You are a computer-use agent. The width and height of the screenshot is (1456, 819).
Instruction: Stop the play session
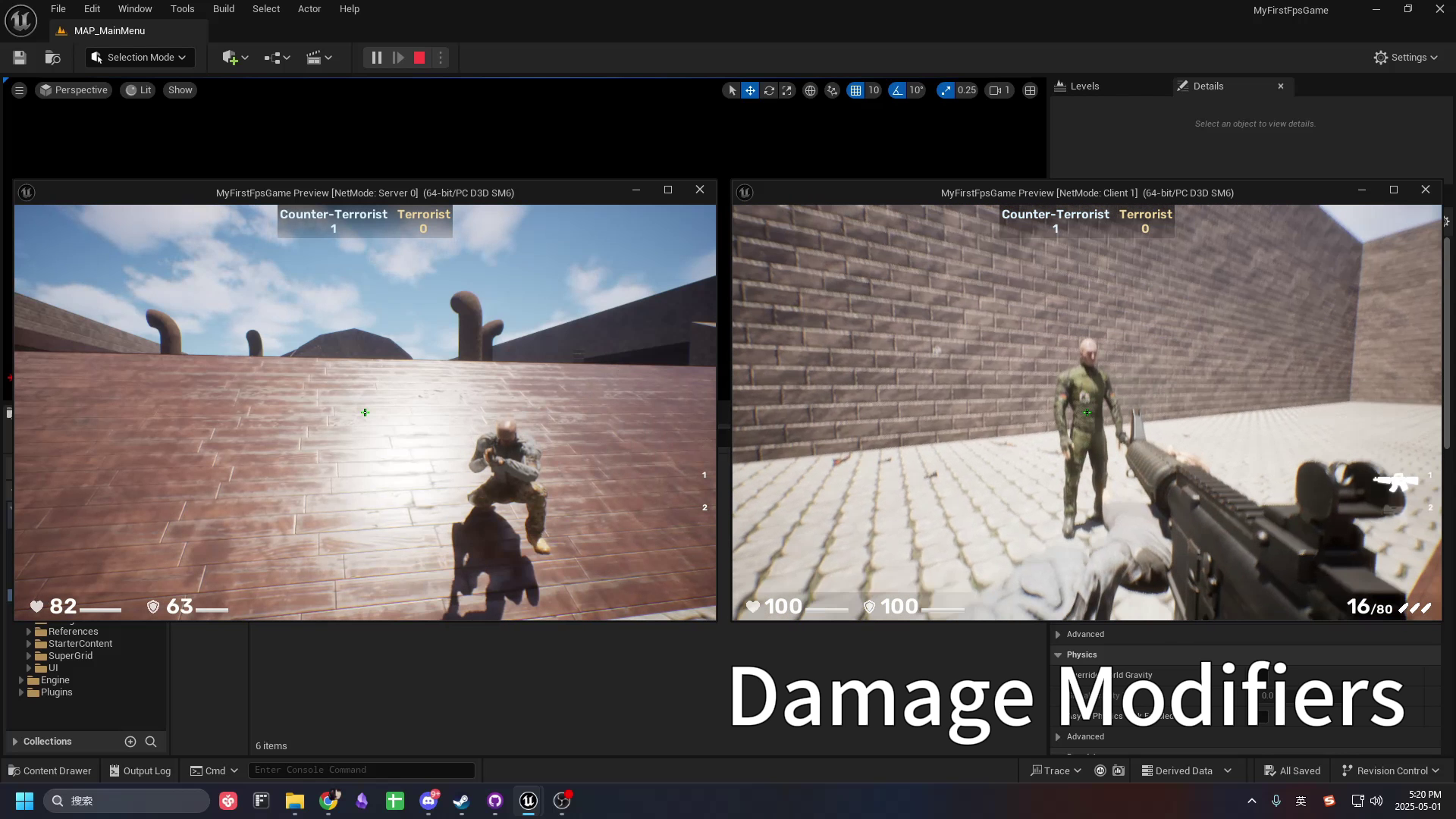(x=419, y=58)
